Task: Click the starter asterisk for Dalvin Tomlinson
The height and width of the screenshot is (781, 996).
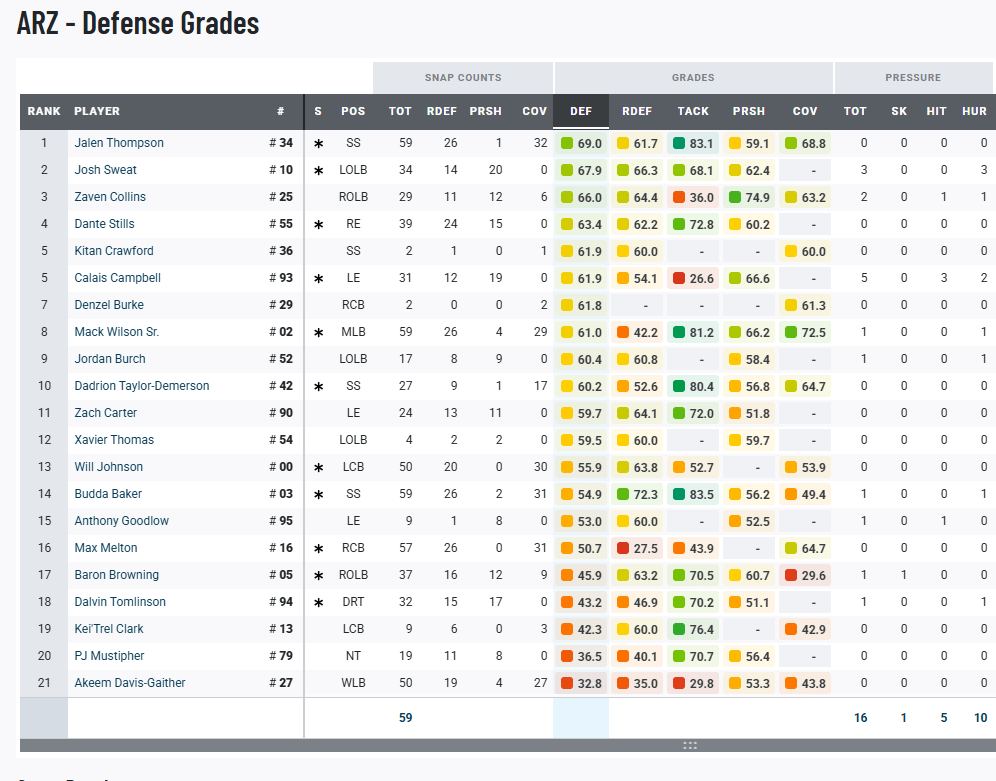Action: pyautogui.click(x=318, y=603)
